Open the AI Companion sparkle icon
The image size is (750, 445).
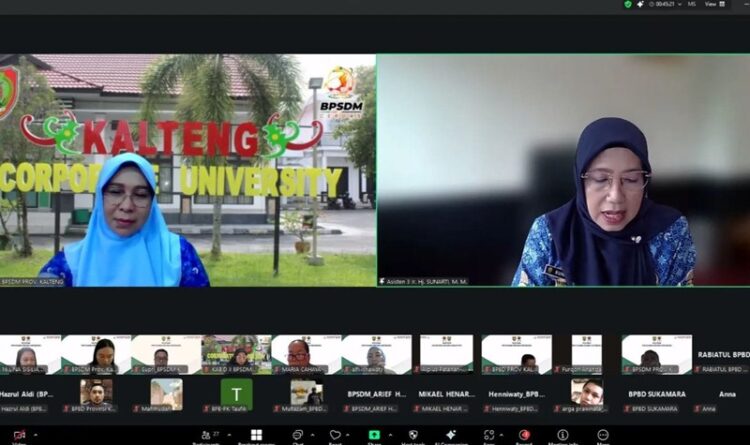[x=451, y=434]
